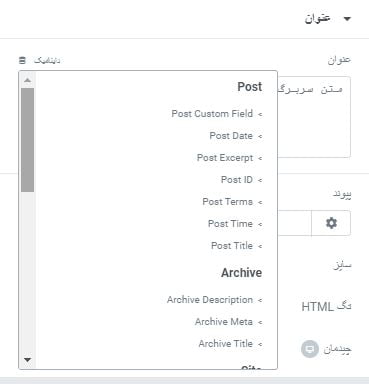
Task: Collapse the عنوان section arrow
Action: 347,19
